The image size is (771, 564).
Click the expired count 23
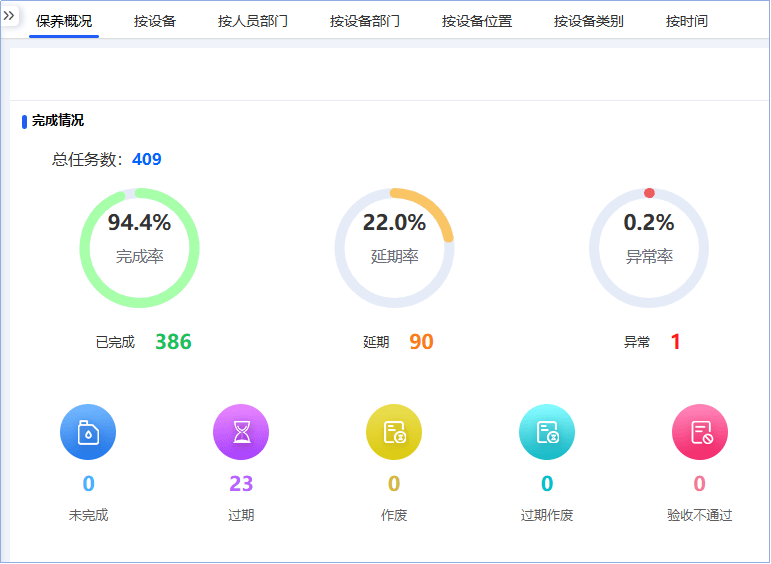tap(241, 484)
